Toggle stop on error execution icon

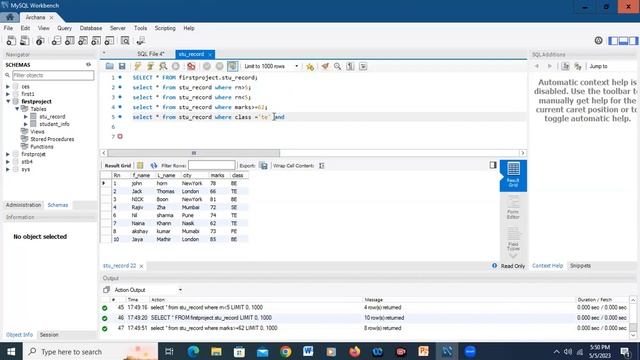click(x=191, y=66)
